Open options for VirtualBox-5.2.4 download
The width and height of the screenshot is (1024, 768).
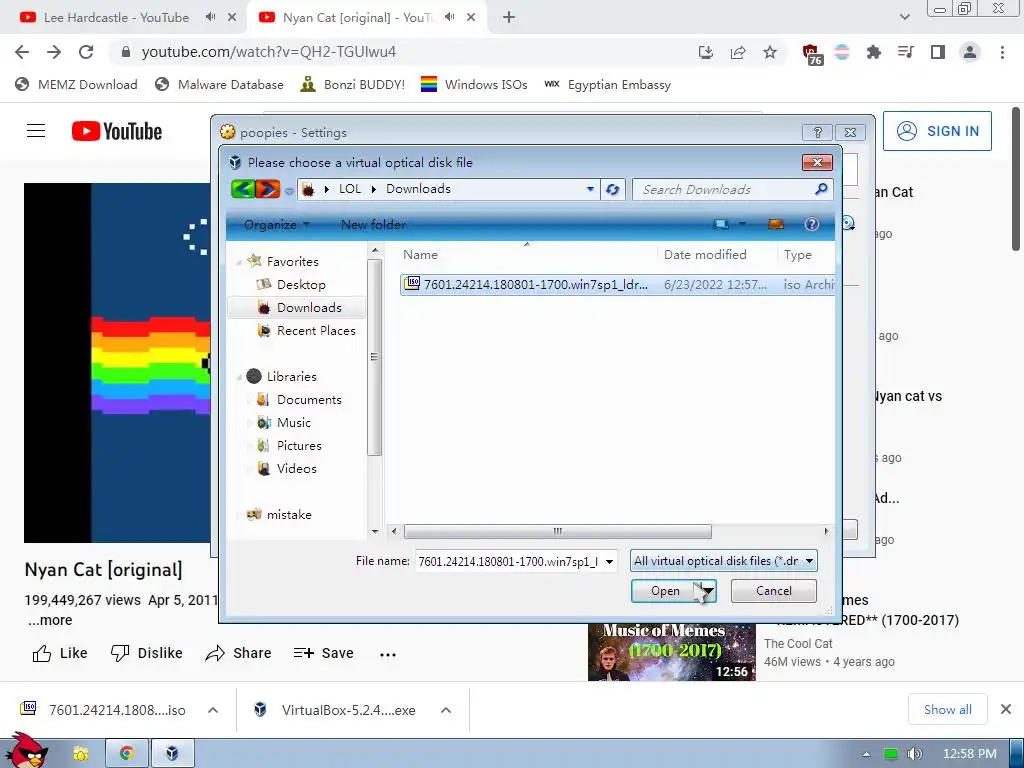click(445, 710)
